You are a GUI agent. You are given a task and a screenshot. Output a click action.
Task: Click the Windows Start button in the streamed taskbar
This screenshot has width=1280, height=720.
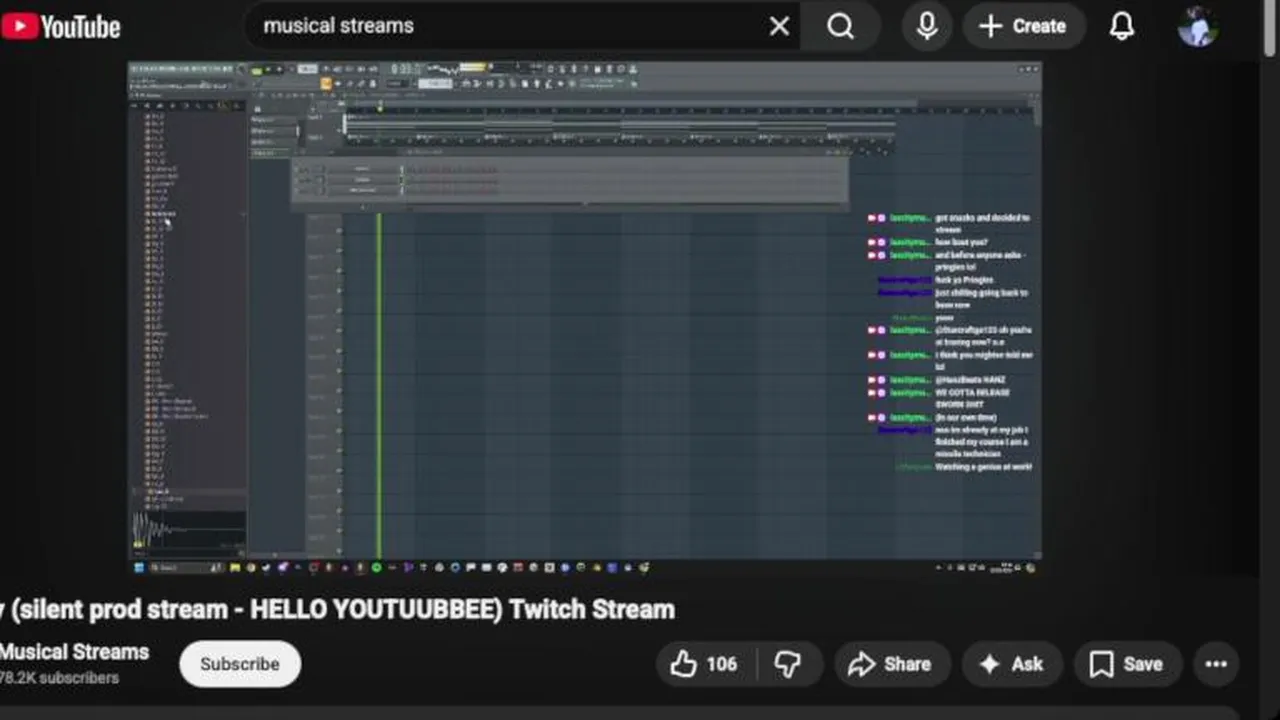[141, 567]
